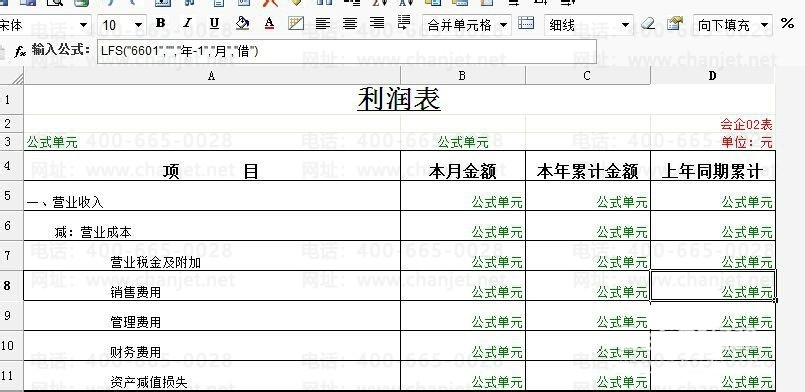Click the cell diagonal border icon
The height and width of the screenshot is (392, 805).
coord(296,23)
